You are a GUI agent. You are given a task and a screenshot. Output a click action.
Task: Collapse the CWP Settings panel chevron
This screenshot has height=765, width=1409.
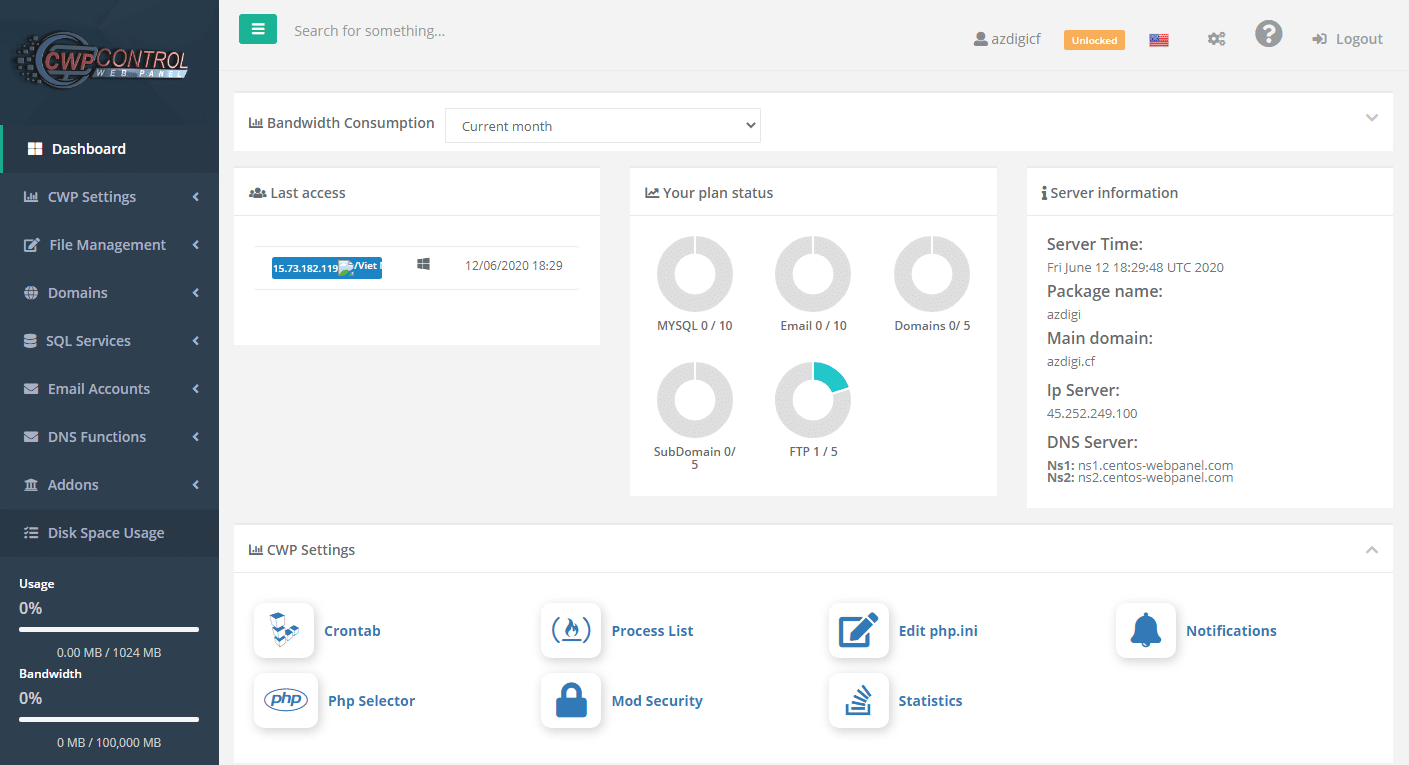(x=1371, y=550)
